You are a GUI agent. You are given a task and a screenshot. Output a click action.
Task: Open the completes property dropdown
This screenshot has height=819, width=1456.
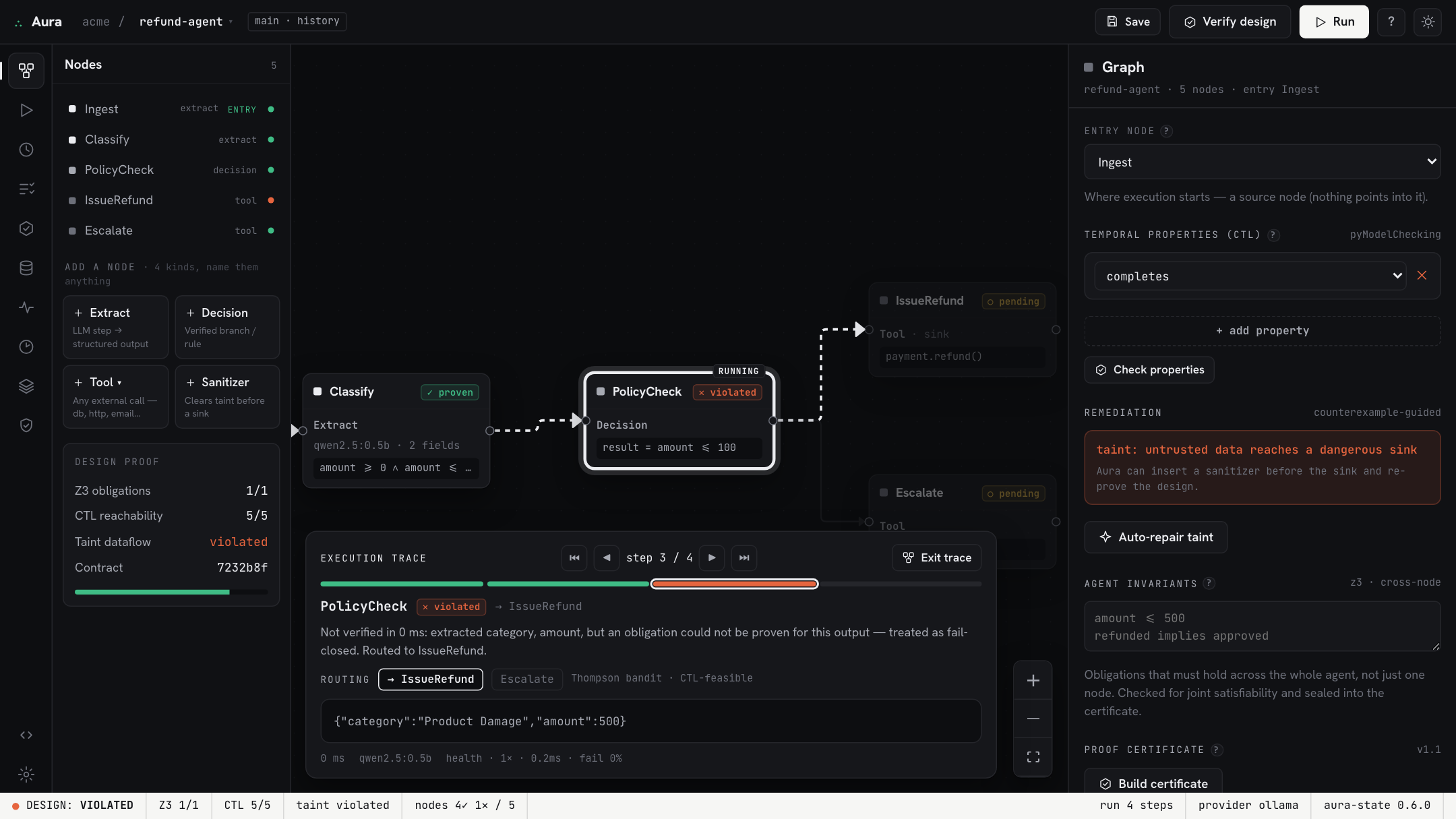tap(1250, 276)
